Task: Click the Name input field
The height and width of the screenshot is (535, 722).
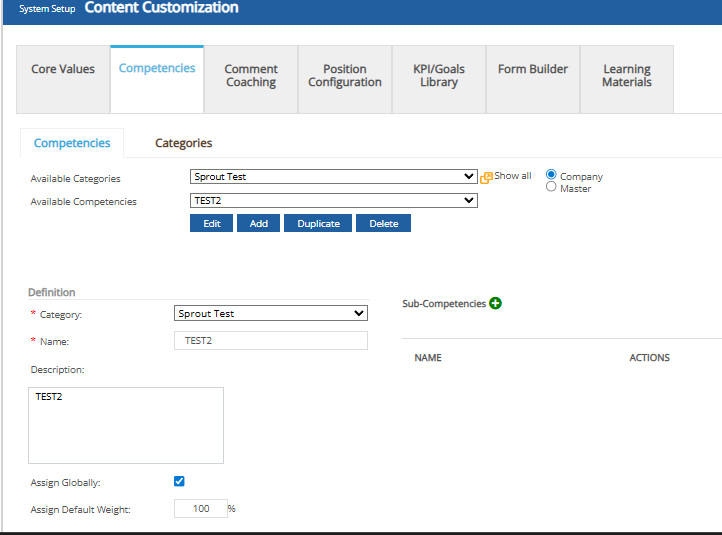Action: point(271,341)
